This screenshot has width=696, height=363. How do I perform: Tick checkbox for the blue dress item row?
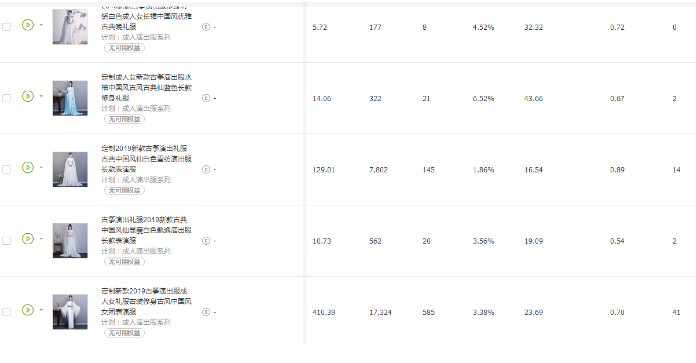click(7, 98)
